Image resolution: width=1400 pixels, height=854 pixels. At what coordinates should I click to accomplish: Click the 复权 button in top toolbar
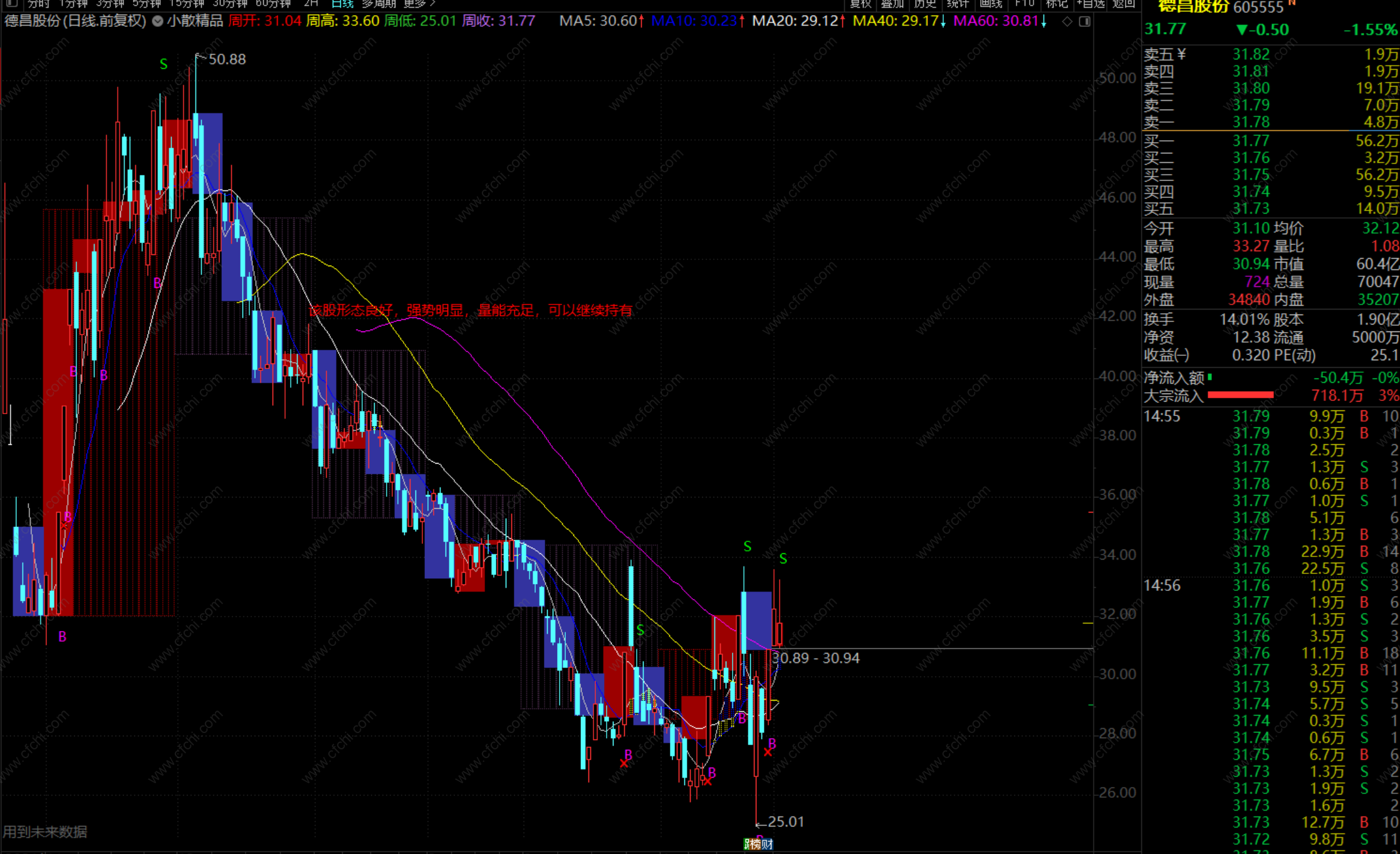[x=860, y=4]
